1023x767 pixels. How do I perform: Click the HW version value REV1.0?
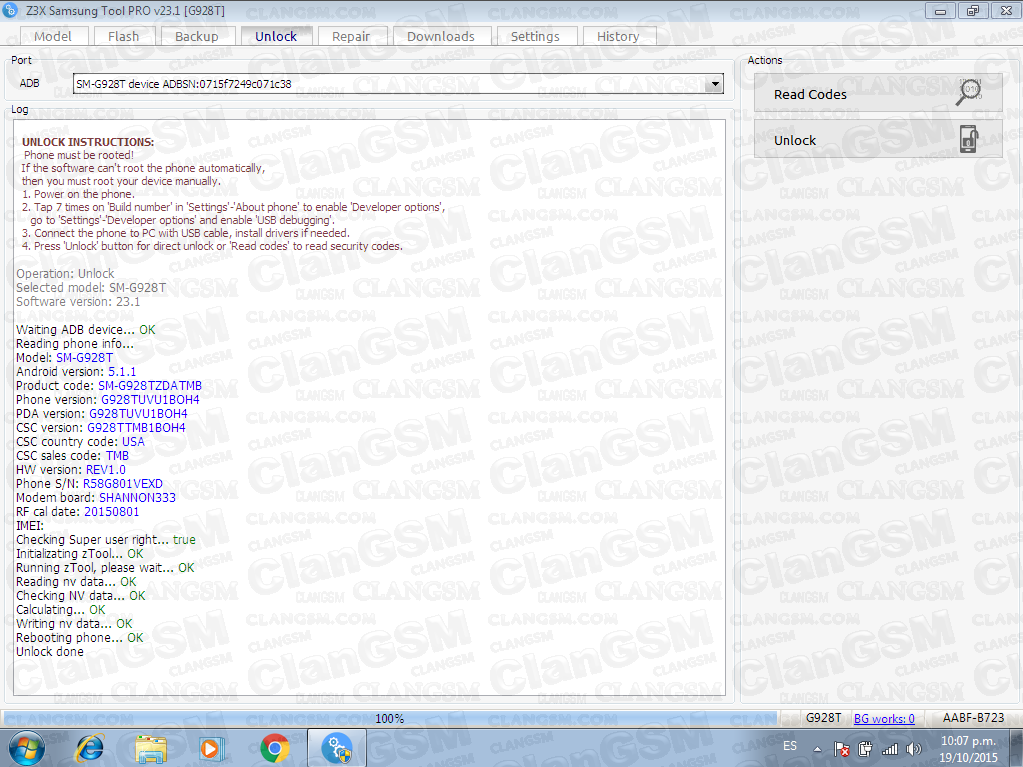(106, 470)
